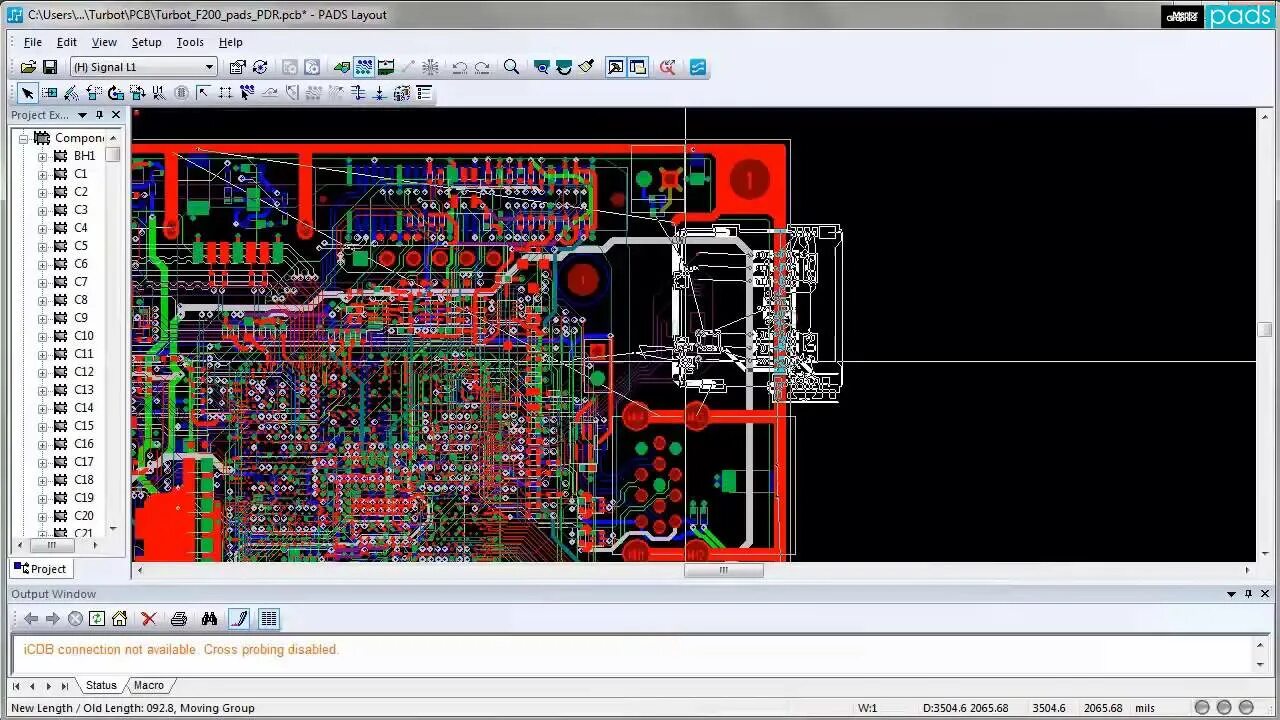Click the Undo arrow in the toolbar
Image resolution: width=1280 pixels, height=720 pixels.
459,67
